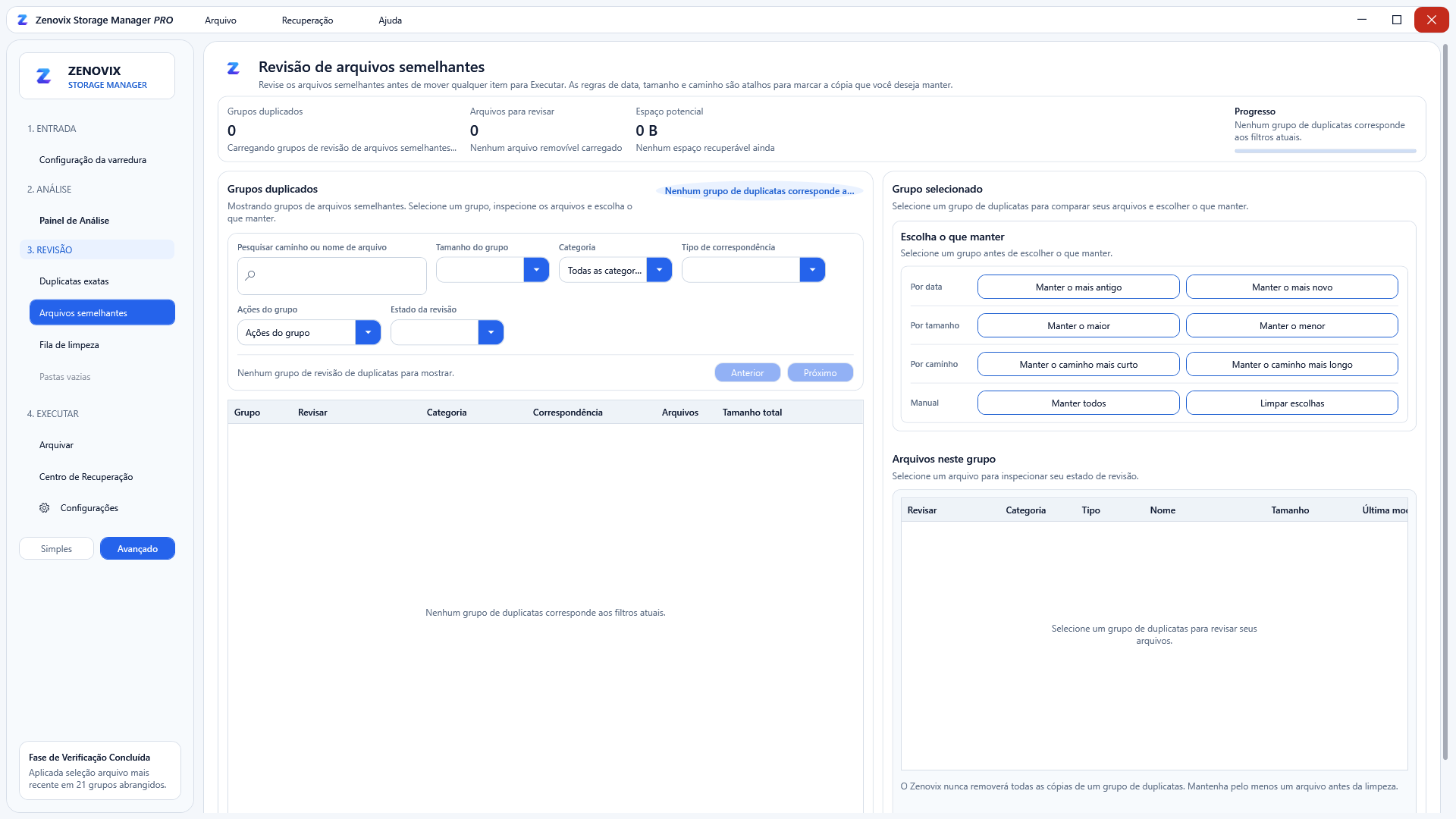Click the Progresso progress bar

(x=1325, y=151)
